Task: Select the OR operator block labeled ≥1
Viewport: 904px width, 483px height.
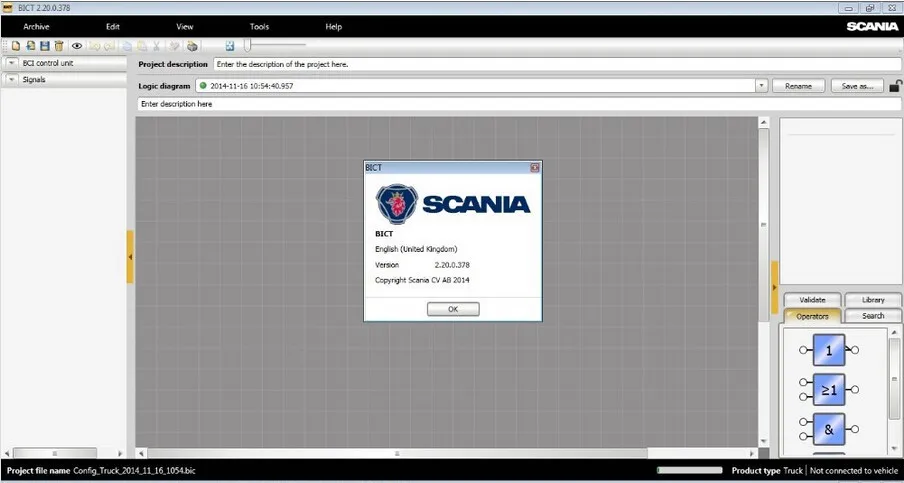Action: click(x=829, y=390)
